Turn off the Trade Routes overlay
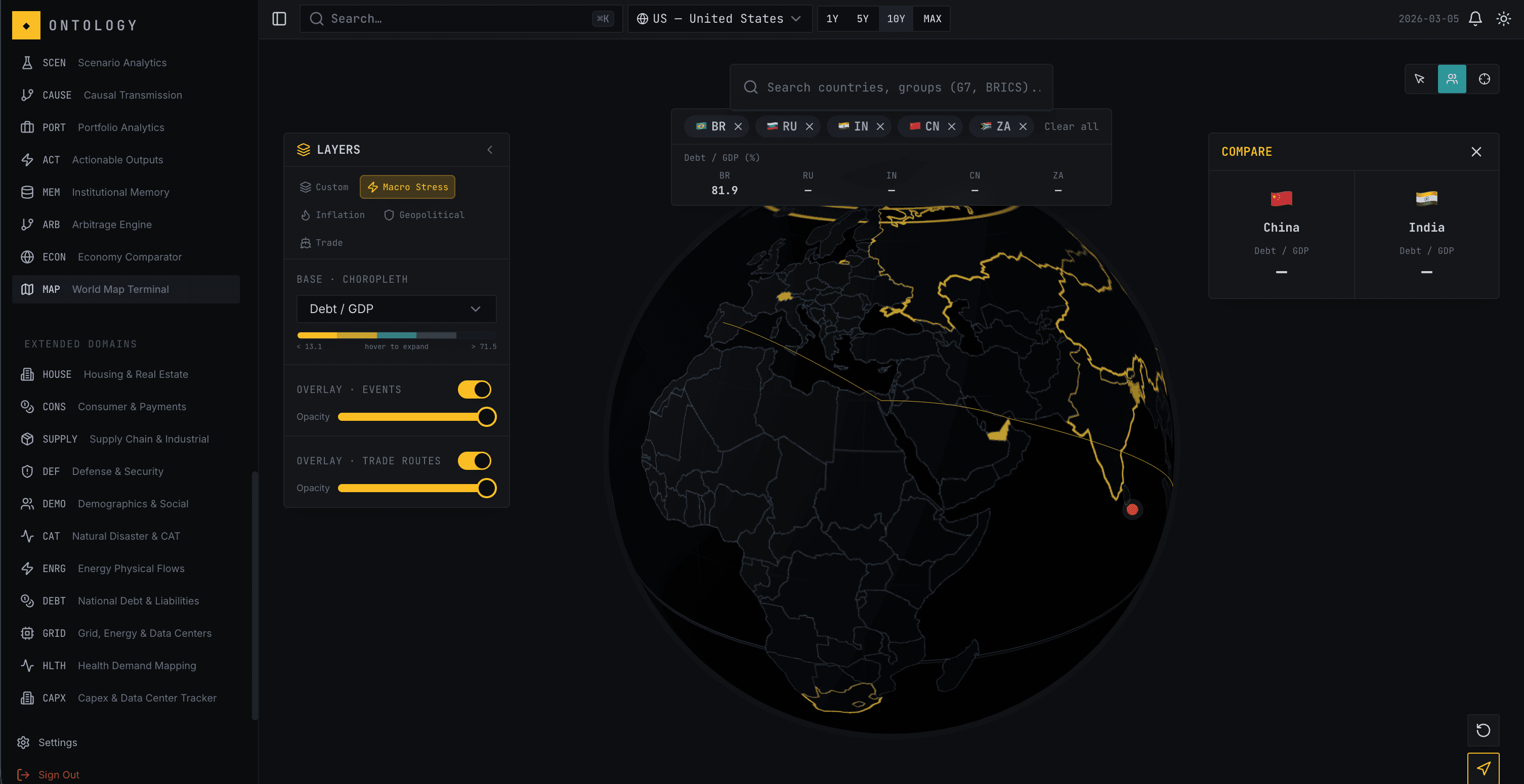 [474, 461]
